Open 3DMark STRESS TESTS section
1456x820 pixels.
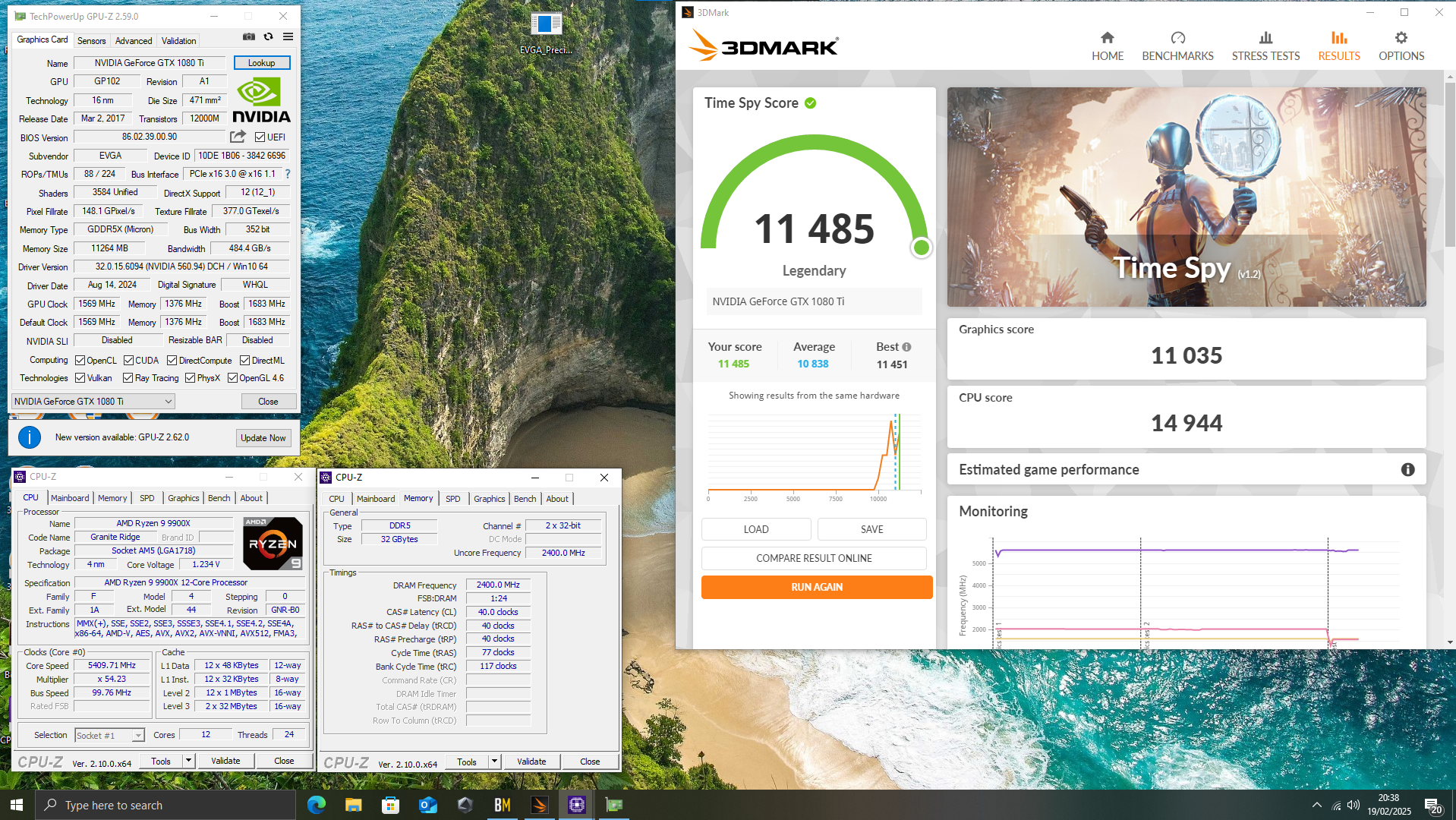coord(1265,46)
